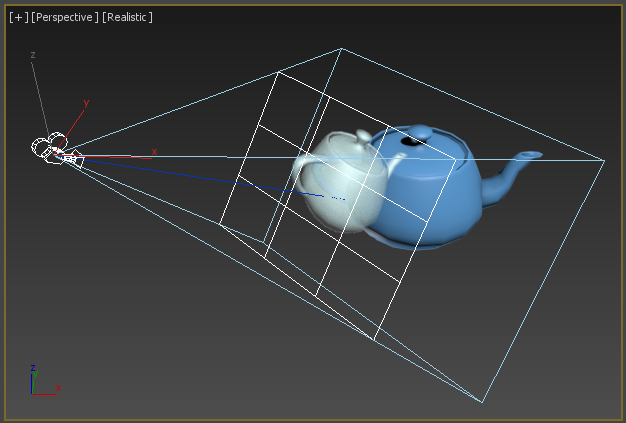Click the white grid plane's top-left corner
This screenshot has height=423, width=626.
tap(278, 72)
